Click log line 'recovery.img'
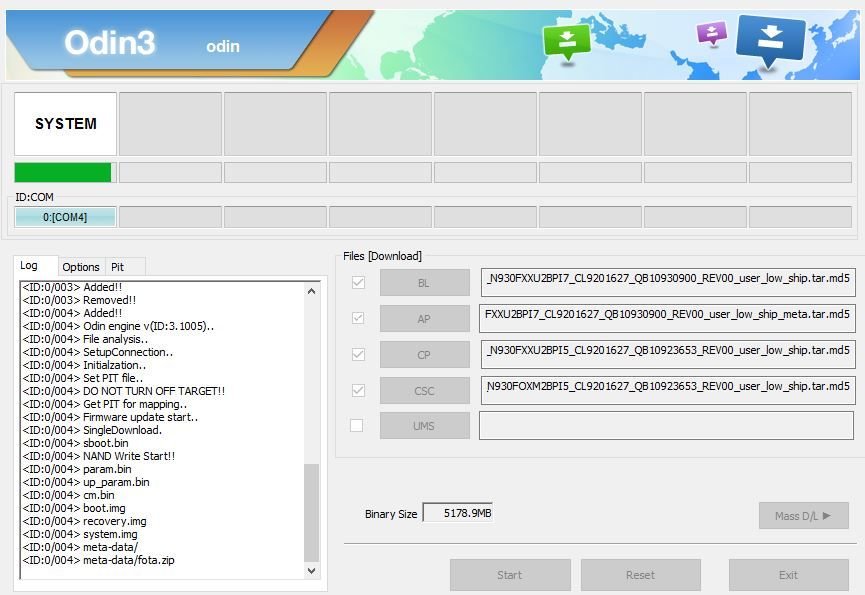 tap(84, 521)
